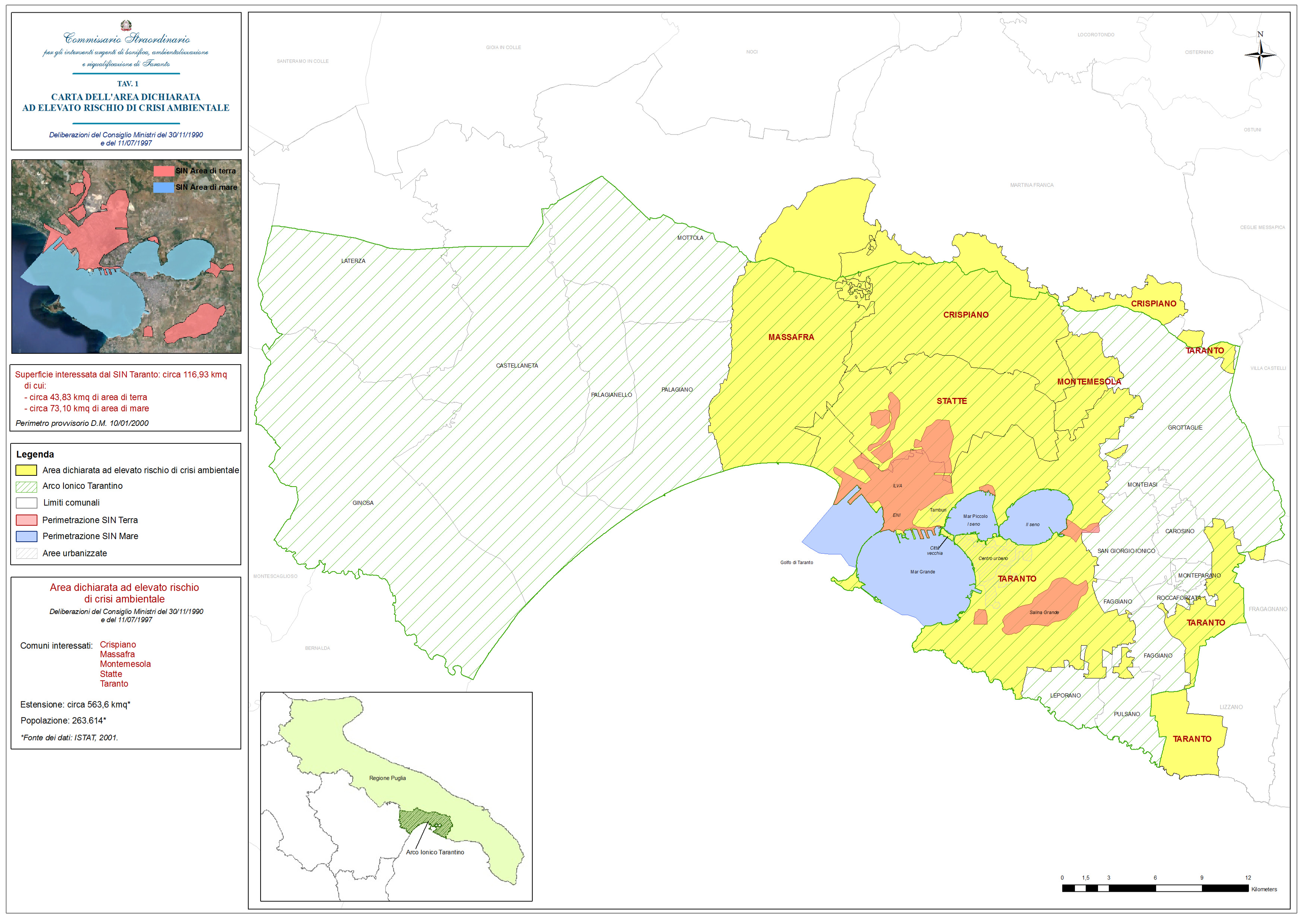This screenshot has height=924, width=1307.
Task: Click the LATERZA municipality label
Action: click(x=354, y=261)
